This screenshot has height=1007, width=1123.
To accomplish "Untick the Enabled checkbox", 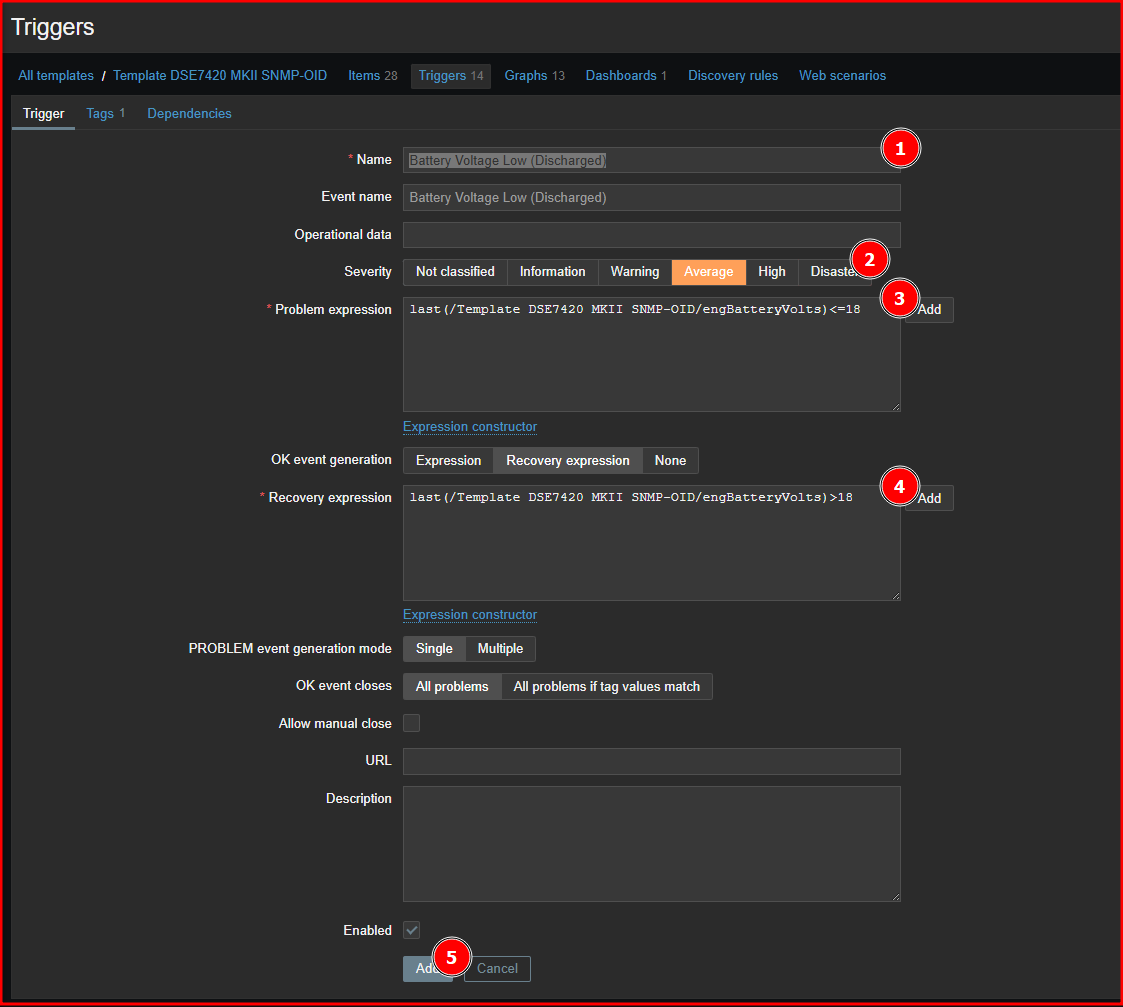I will pyautogui.click(x=412, y=930).
